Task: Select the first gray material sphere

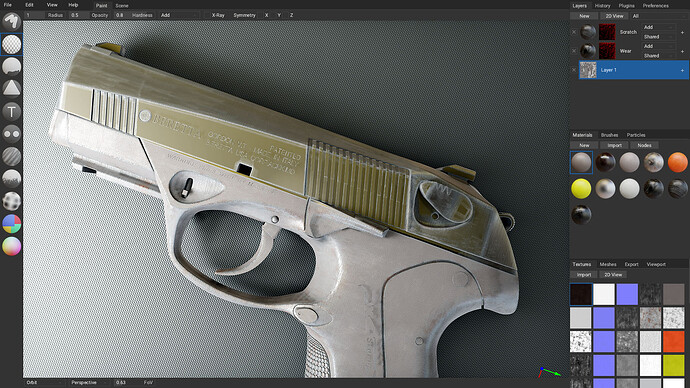Action: pos(581,162)
